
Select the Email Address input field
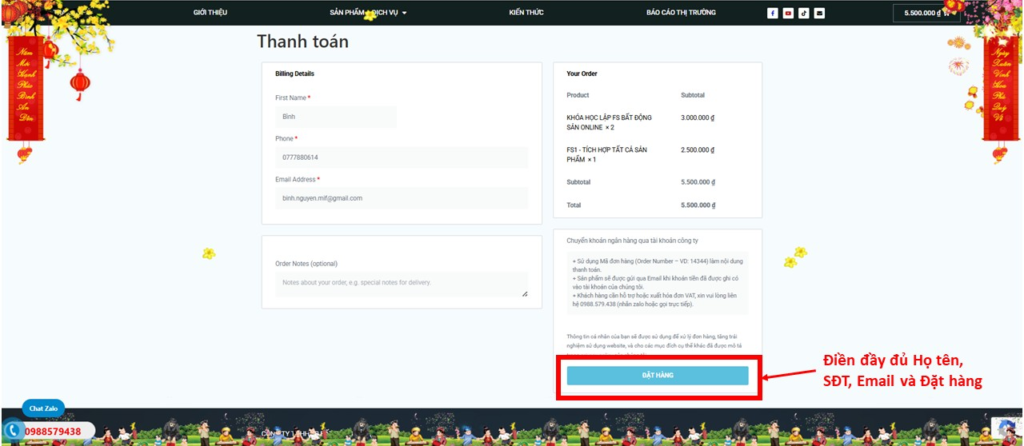point(400,198)
